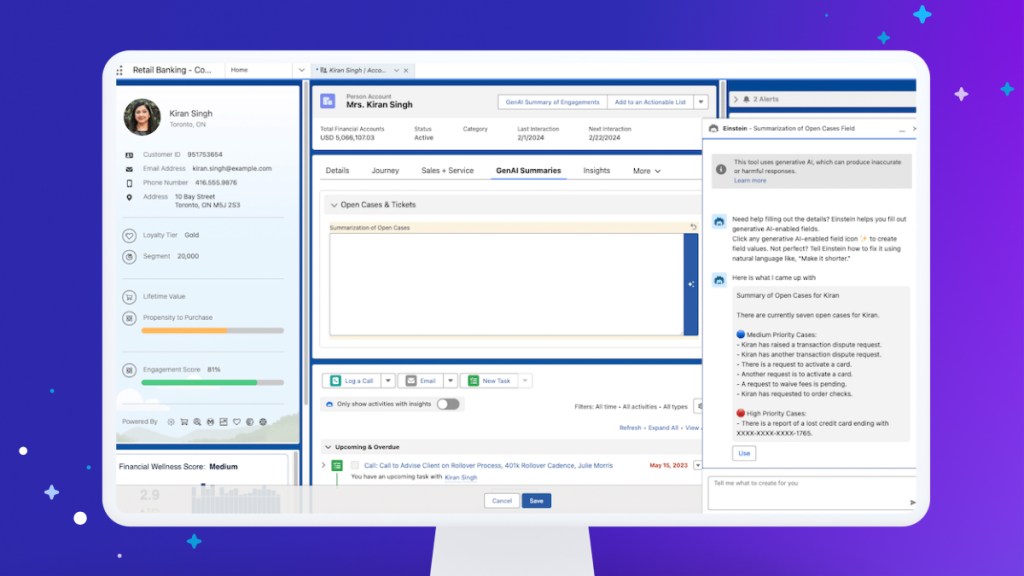Click the Person Account icon beside Mrs. Kiran Singh

pyautogui.click(x=328, y=101)
